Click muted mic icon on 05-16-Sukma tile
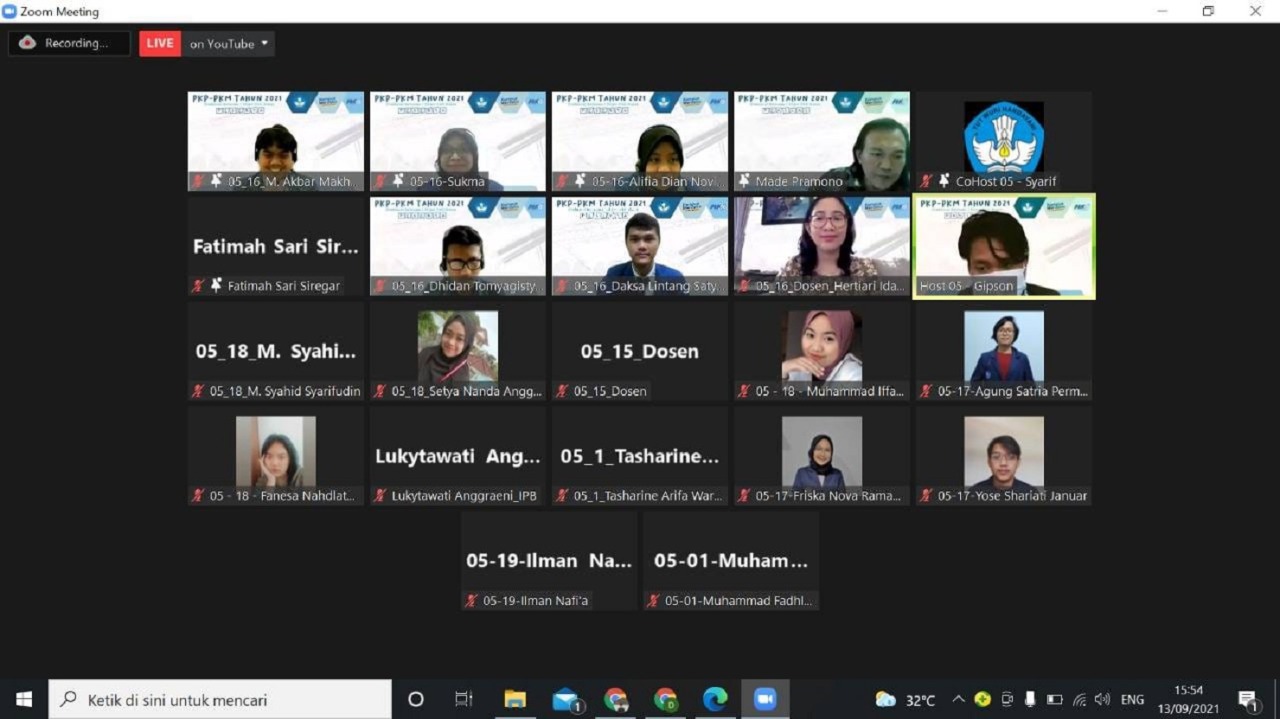The width and height of the screenshot is (1280, 719). pyautogui.click(x=380, y=181)
